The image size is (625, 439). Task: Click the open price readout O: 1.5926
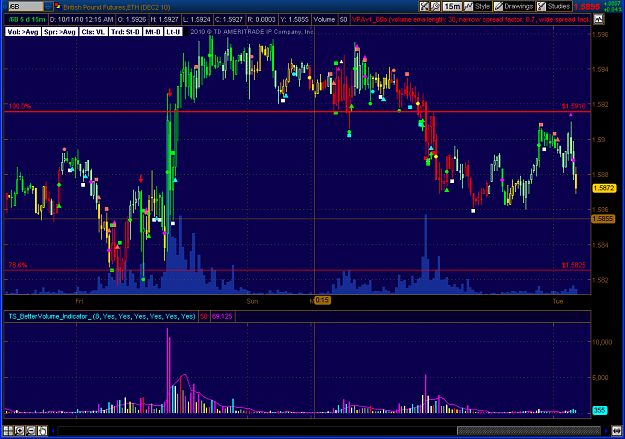(x=131, y=19)
